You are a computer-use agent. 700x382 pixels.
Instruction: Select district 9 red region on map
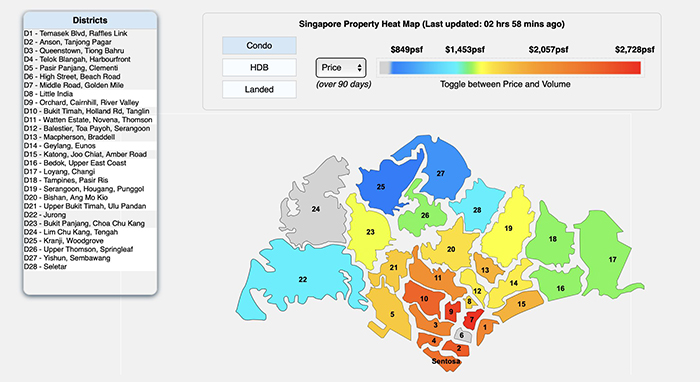coord(452,311)
